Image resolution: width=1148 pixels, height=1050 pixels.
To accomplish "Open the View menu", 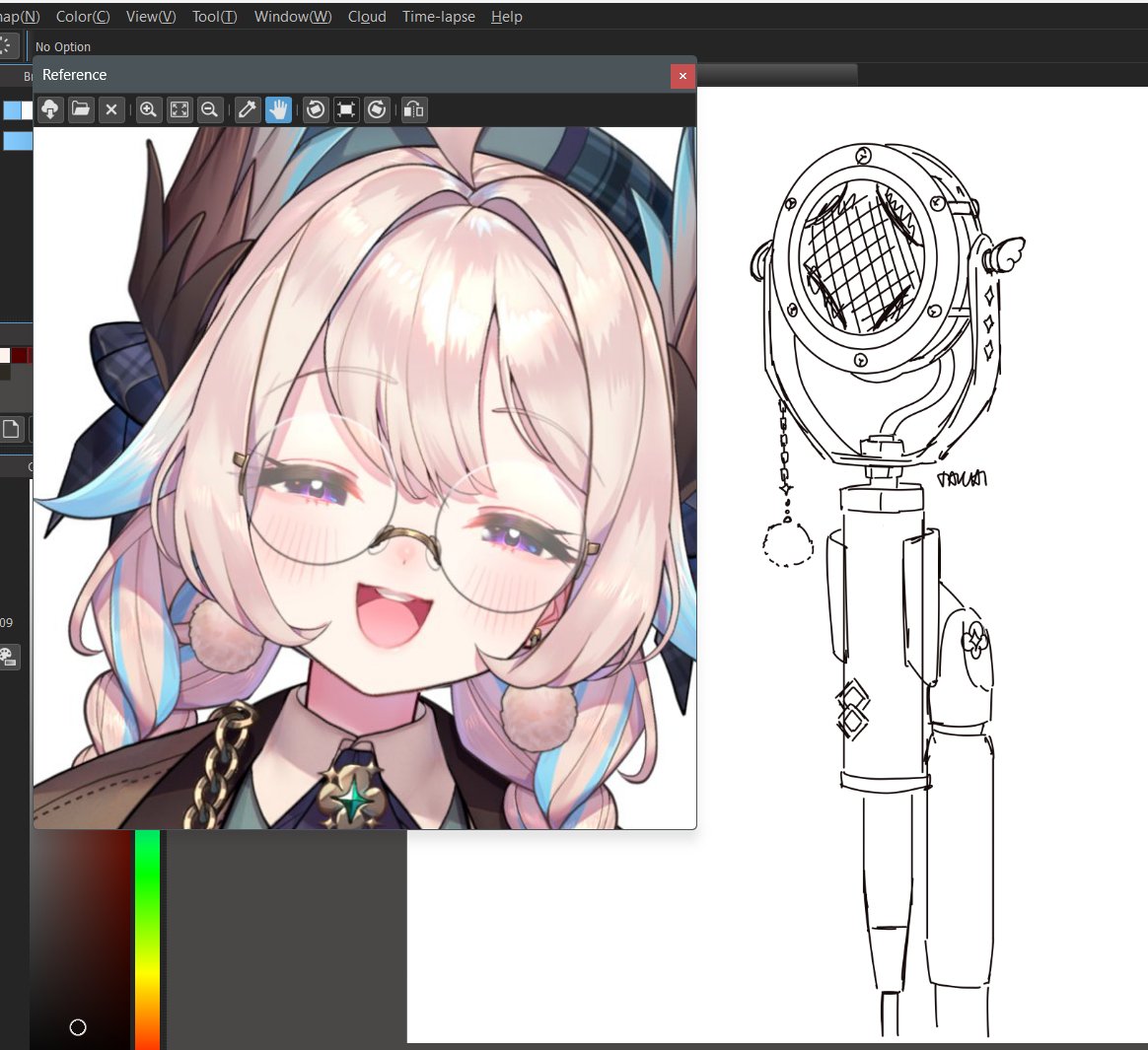I will point(151,16).
